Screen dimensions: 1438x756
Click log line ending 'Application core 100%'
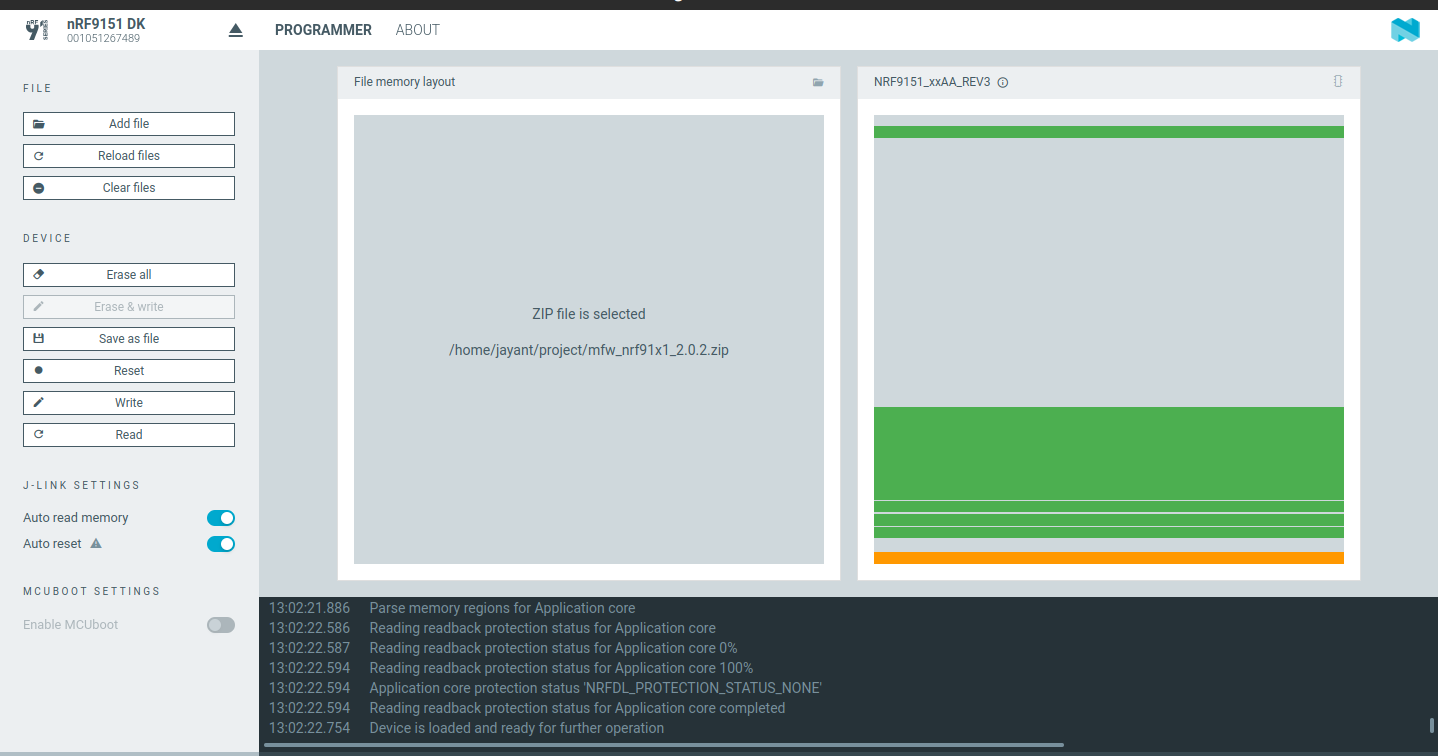coord(561,668)
